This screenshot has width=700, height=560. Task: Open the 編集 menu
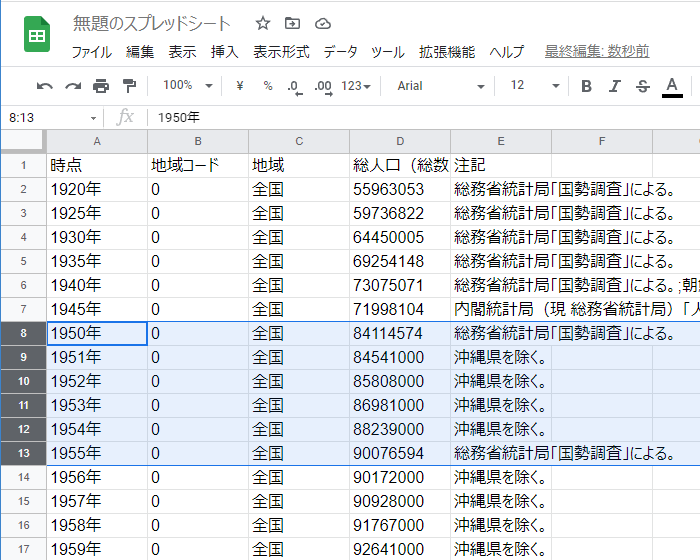click(x=140, y=52)
